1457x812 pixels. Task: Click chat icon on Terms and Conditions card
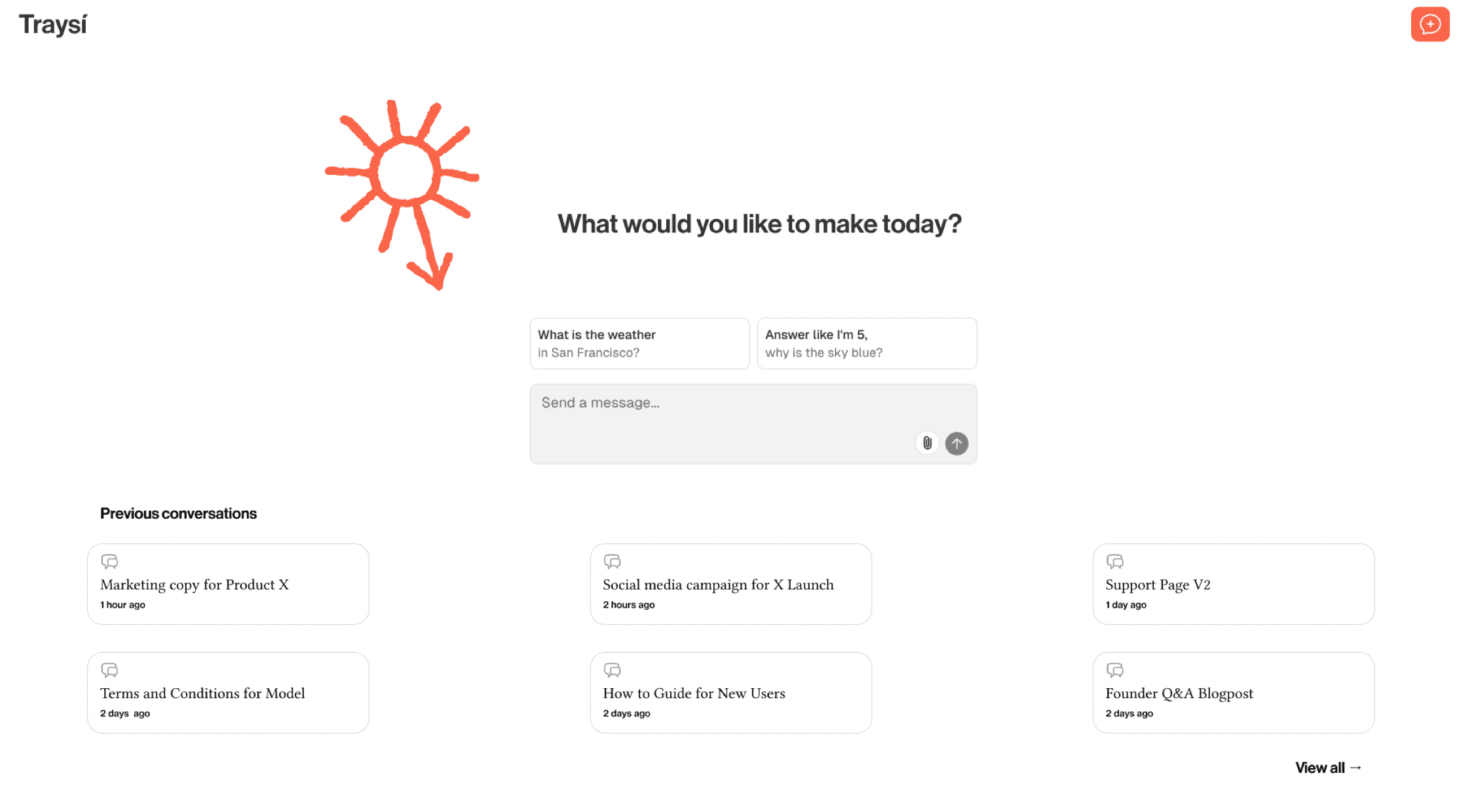pos(109,670)
